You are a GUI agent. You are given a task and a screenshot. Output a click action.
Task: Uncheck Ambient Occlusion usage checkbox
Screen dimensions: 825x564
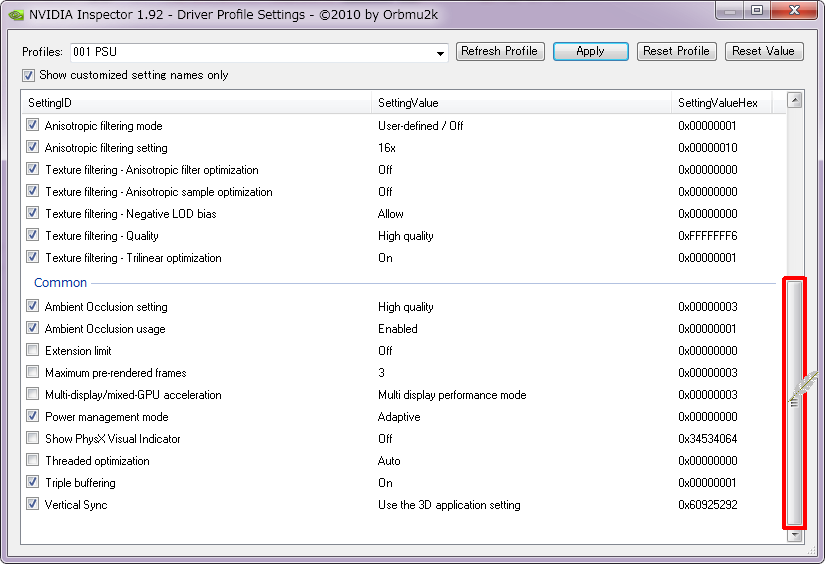(x=33, y=328)
